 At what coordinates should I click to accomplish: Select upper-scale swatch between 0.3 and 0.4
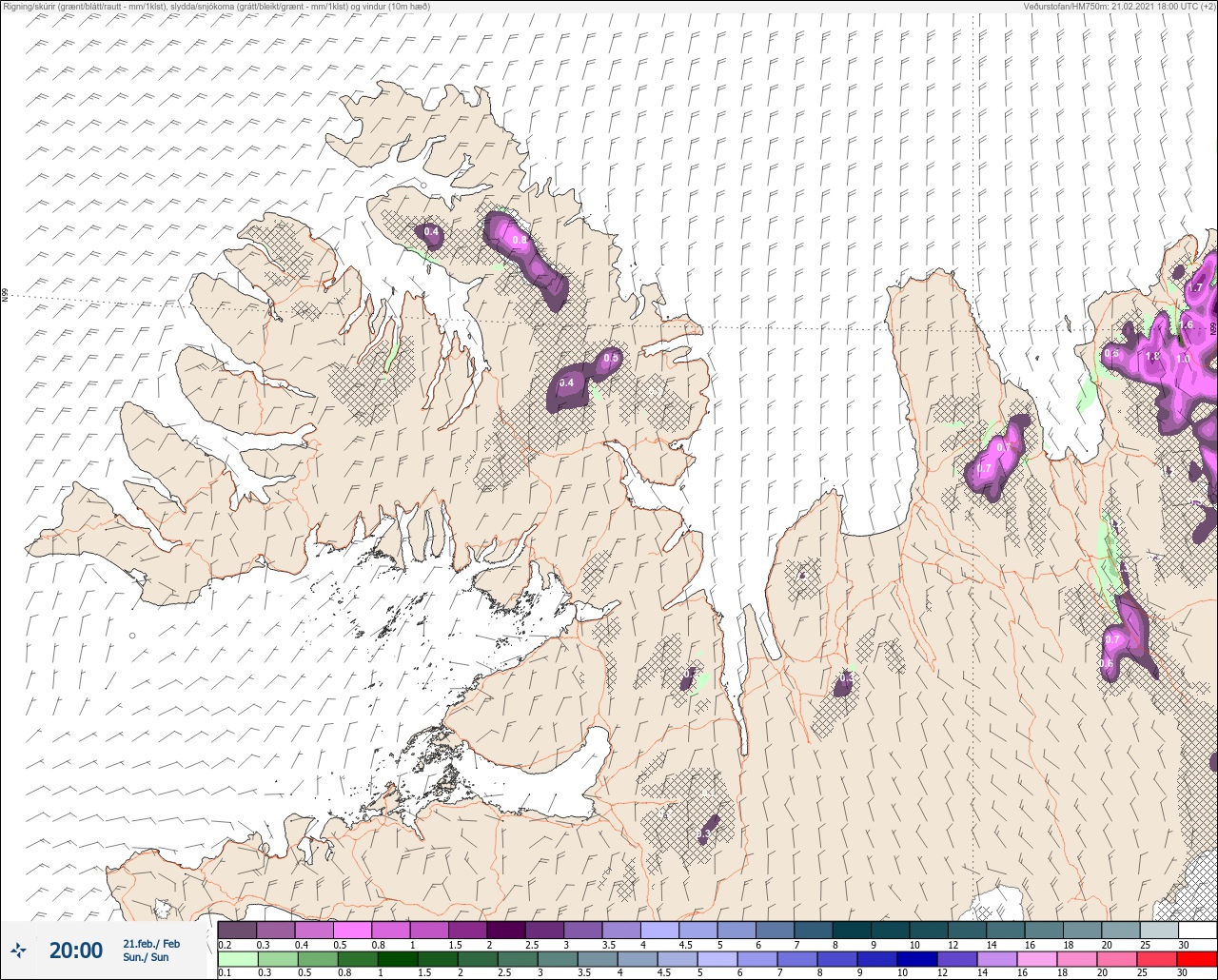[x=276, y=930]
